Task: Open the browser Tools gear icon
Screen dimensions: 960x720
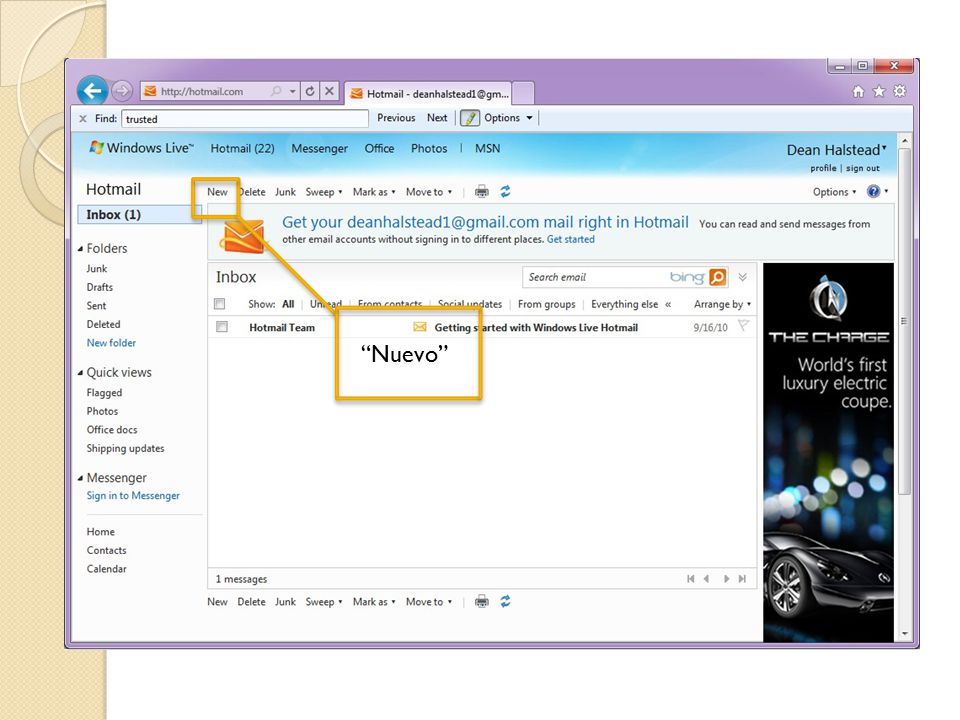Action: [x=899, y=91]
